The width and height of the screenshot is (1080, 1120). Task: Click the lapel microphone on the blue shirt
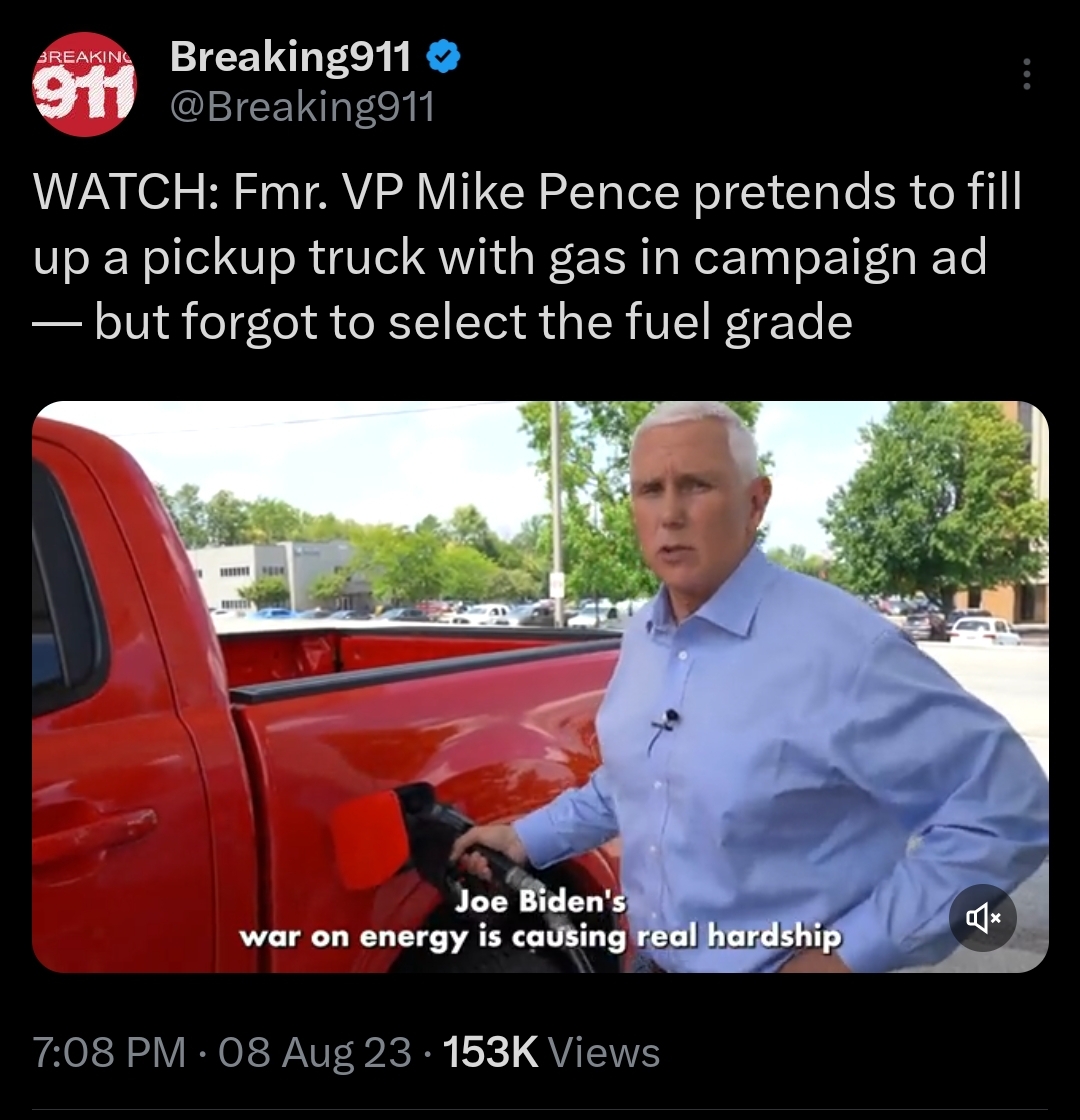pos(670,716)
